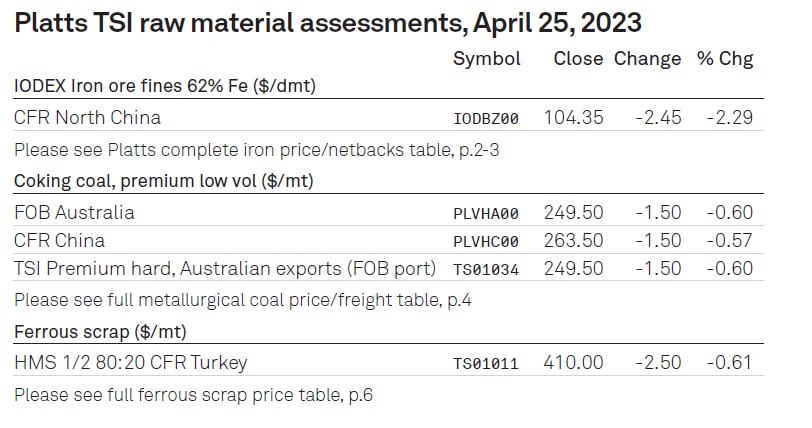Click the PLVHC00 symbol code
This screenshot has height=428, width=812.
[486, 241]
